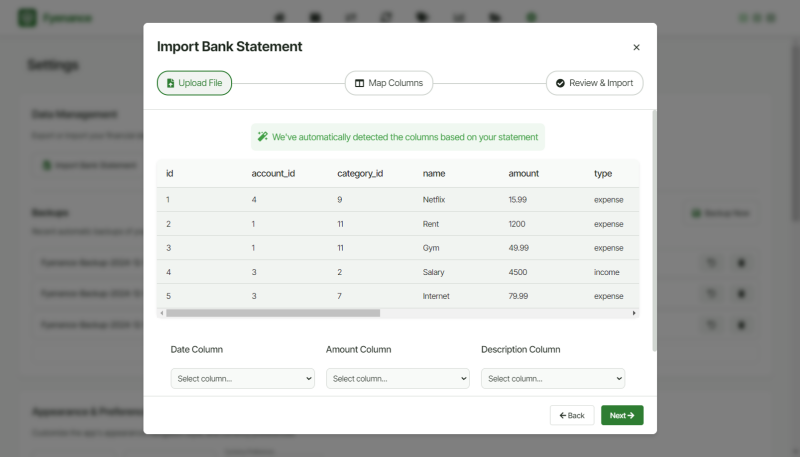800x457 pixels.
Task: Select the Netflix cell in the table
Action: (x=434, y=200)
